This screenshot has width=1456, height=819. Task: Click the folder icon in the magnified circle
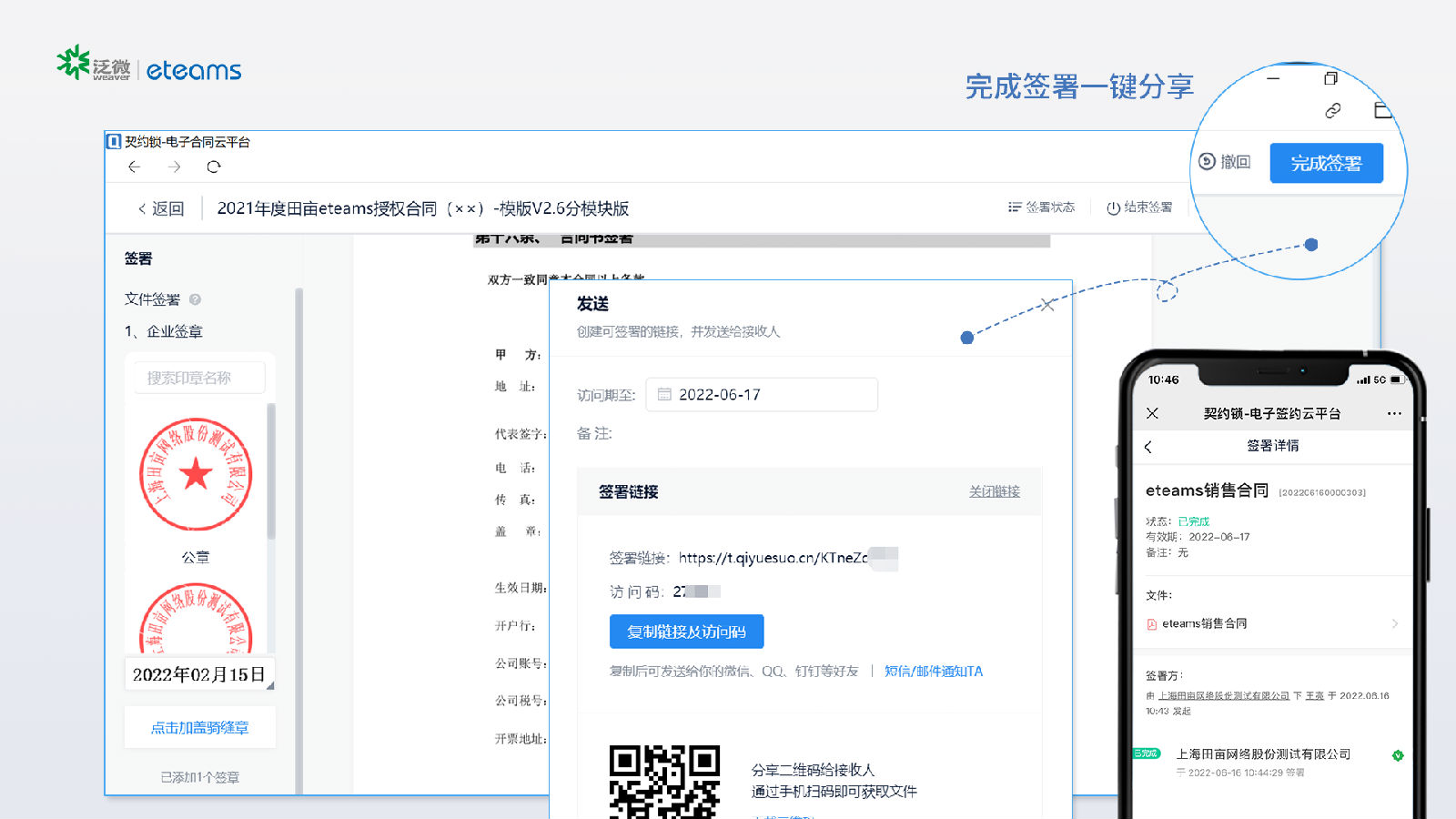[1382, 110]
